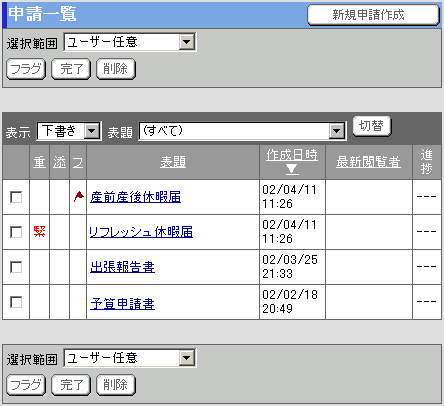The image size is (444, 406).
Task: Click the red flag icon on 産前産後休暇届
Action: point(79,196)
